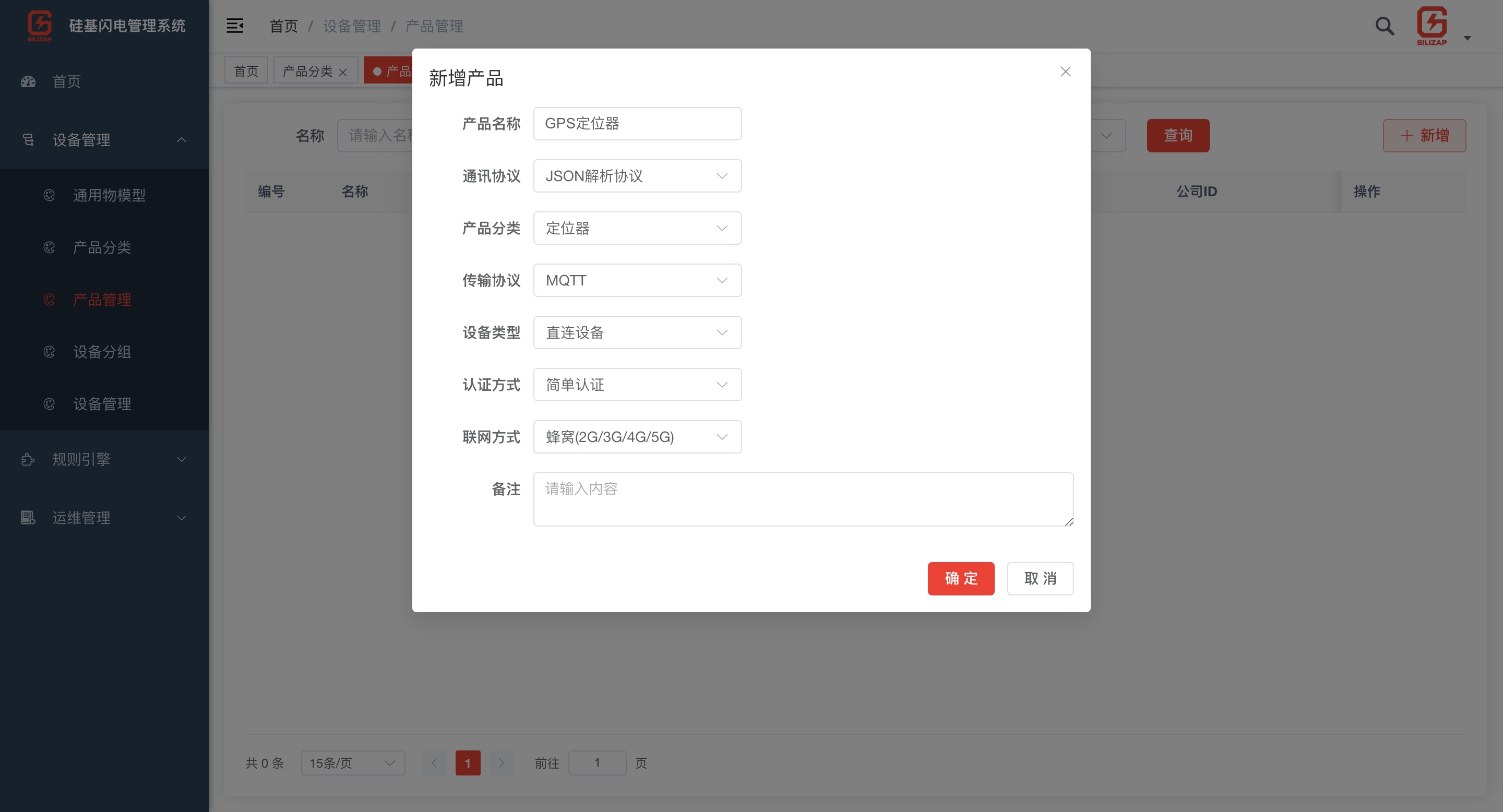
Task: Click the 运维管理 sidebar icon
Action: (28, 518)
